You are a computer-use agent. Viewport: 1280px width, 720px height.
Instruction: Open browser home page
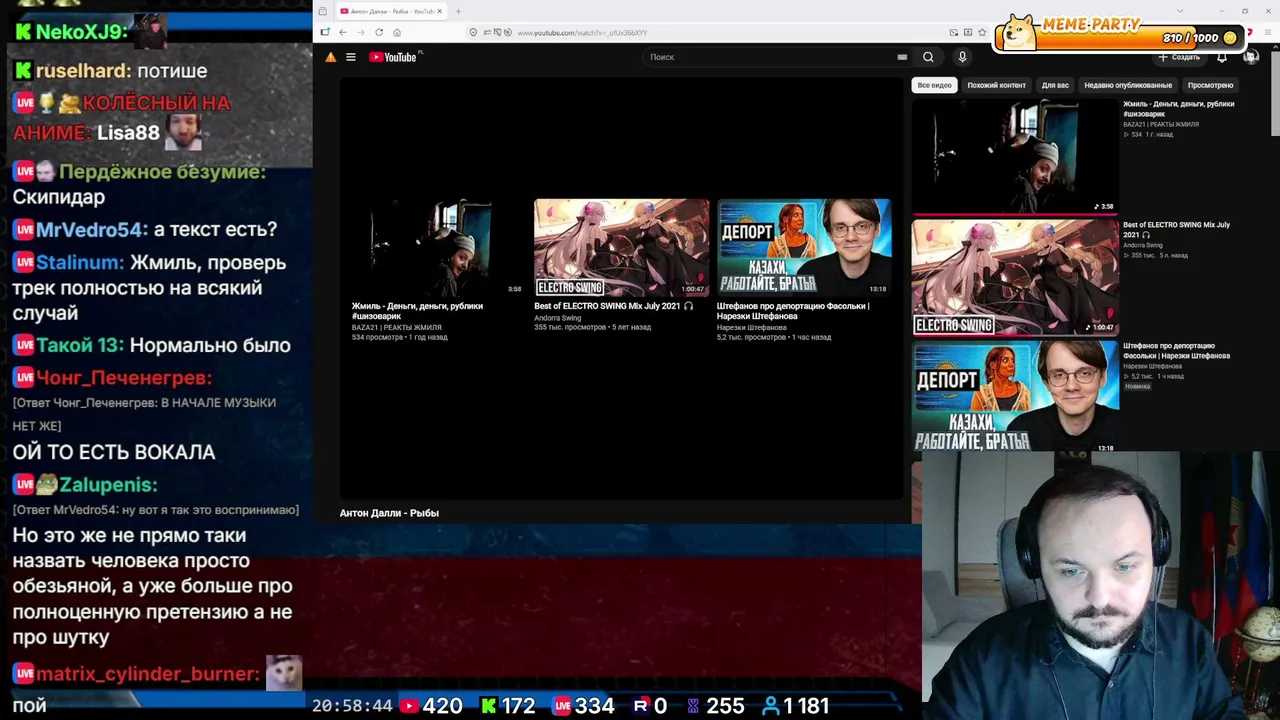click(x=397, y=32)
